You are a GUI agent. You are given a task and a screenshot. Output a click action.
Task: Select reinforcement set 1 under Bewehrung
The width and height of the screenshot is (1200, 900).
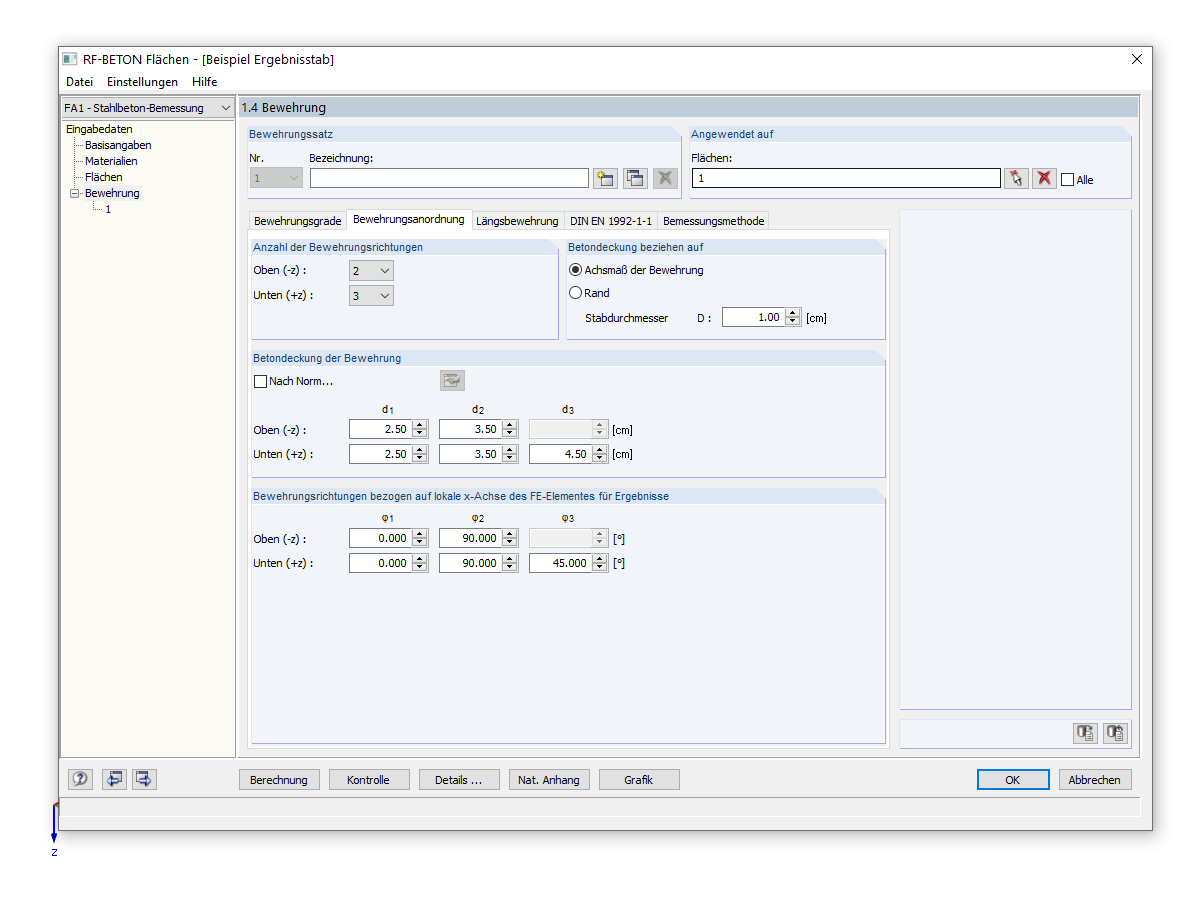coord(108,209)
